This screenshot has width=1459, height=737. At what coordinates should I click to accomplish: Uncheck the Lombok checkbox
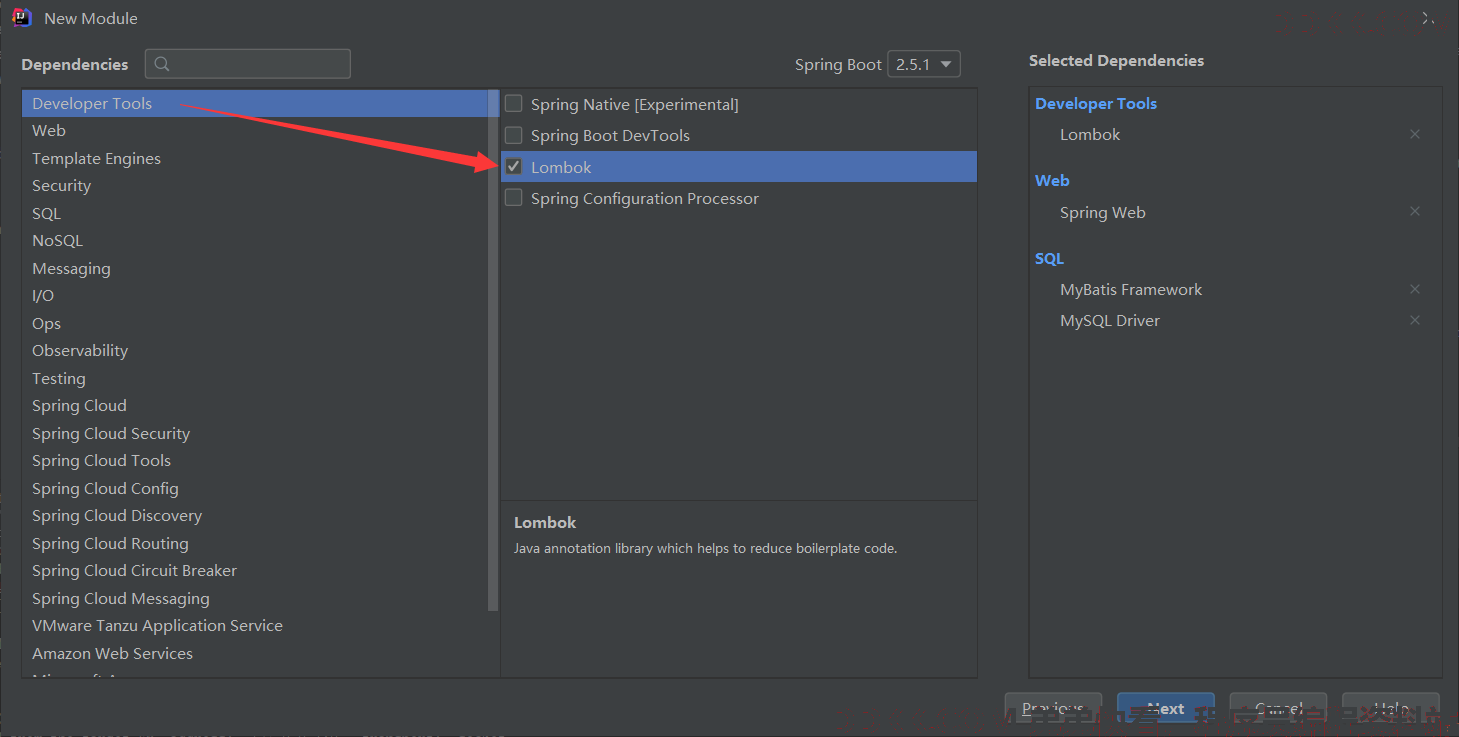coord(514,166)
